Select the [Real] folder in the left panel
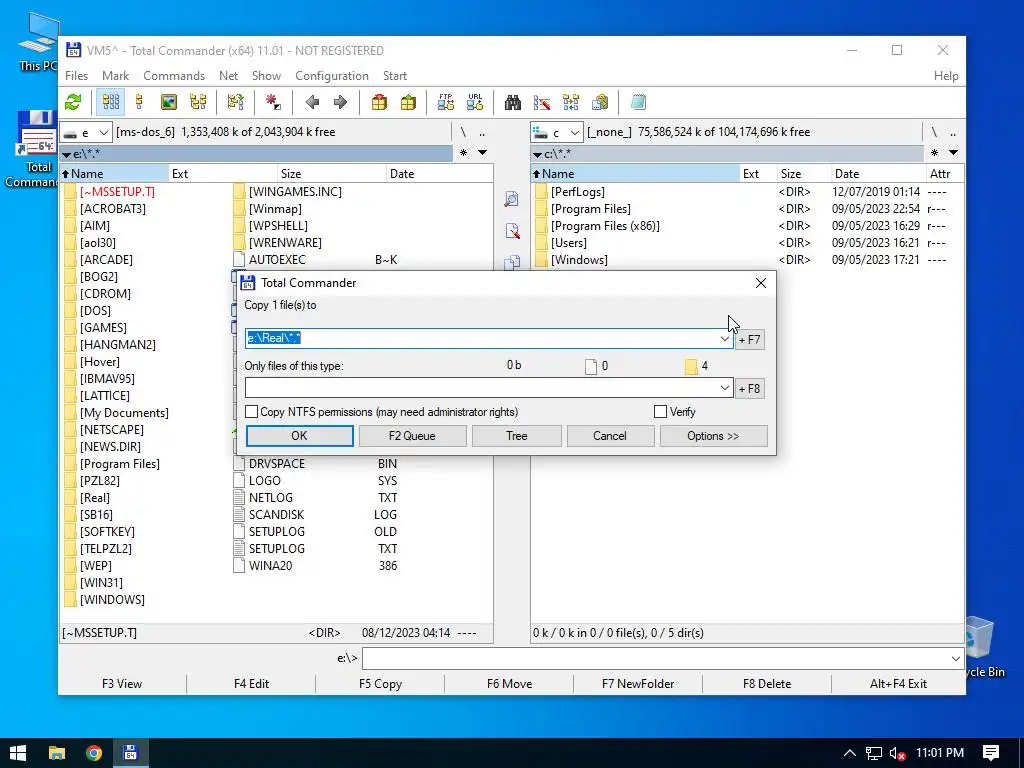The image size is (1024, 768). tap(95, 498)
